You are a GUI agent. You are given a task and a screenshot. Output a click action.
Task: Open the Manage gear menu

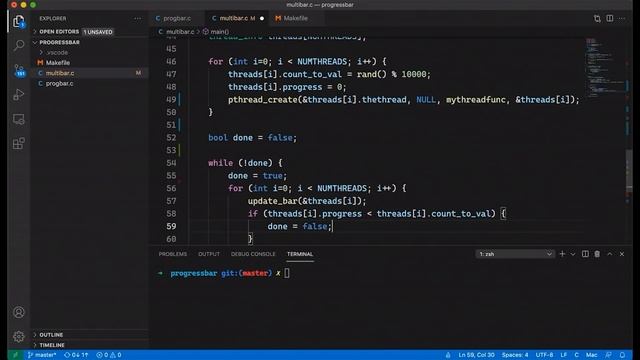(19, 336)
